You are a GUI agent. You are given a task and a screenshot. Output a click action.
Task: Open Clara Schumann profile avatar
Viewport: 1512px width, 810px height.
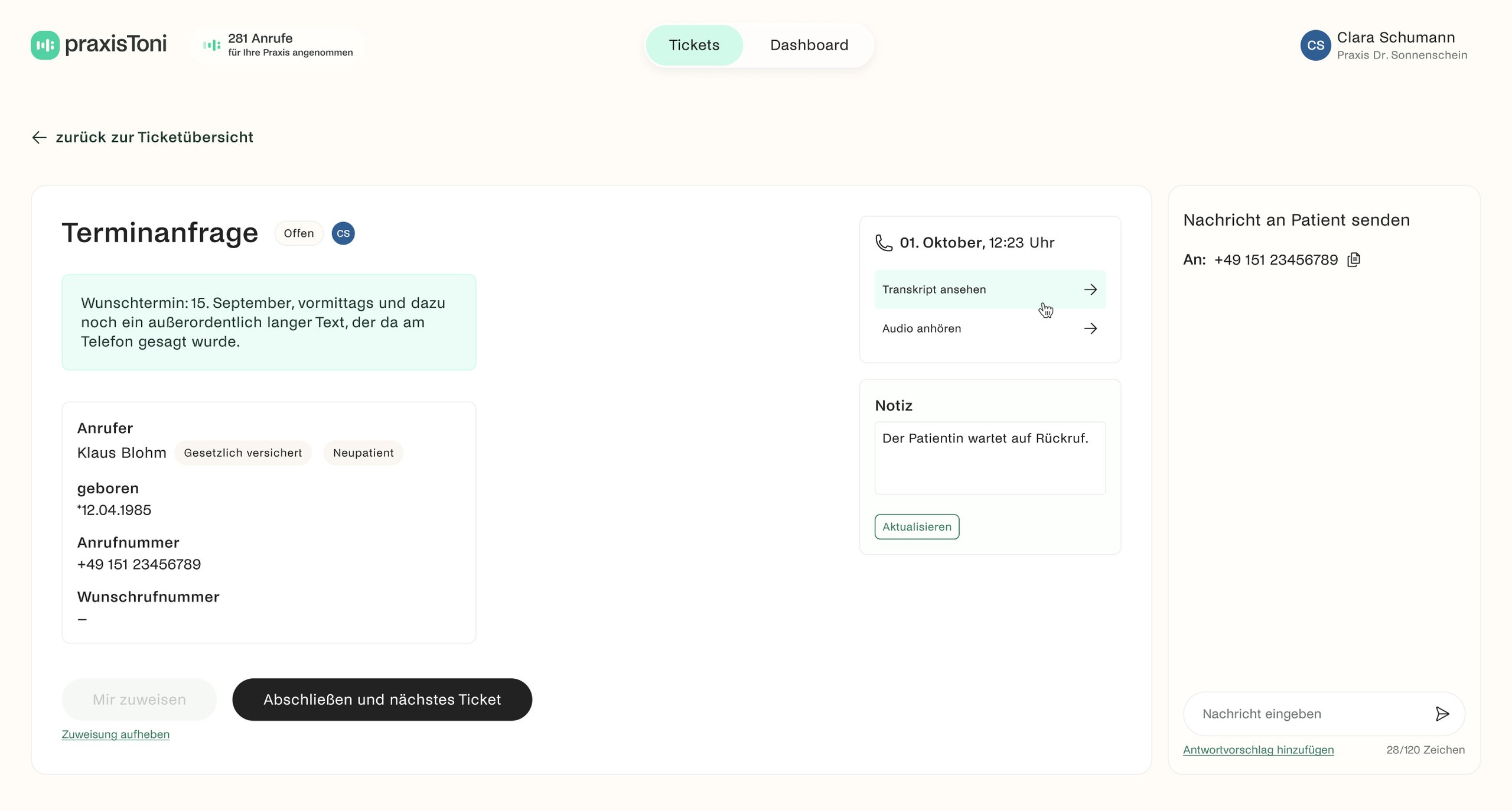pyautogui.click(x=1315, y=45)
